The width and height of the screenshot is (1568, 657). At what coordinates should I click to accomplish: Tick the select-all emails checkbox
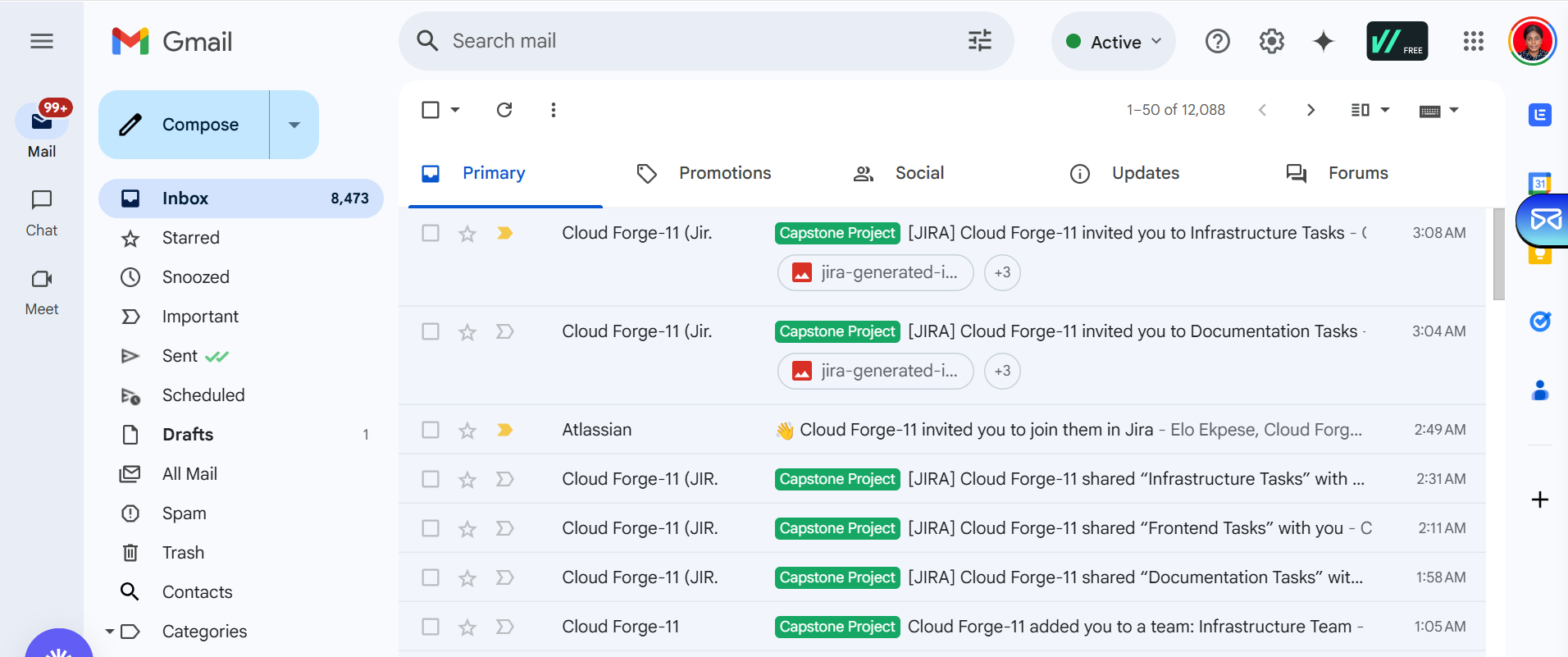click(431, 110)
